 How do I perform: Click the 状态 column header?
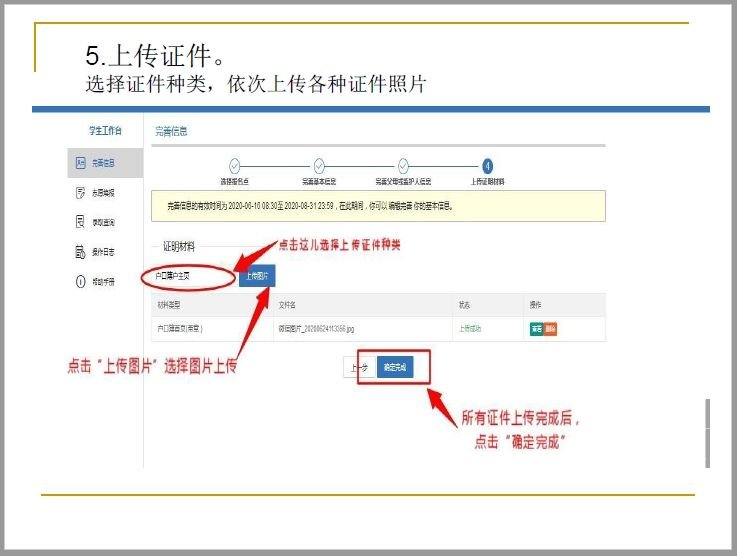(x=464, y=305)
